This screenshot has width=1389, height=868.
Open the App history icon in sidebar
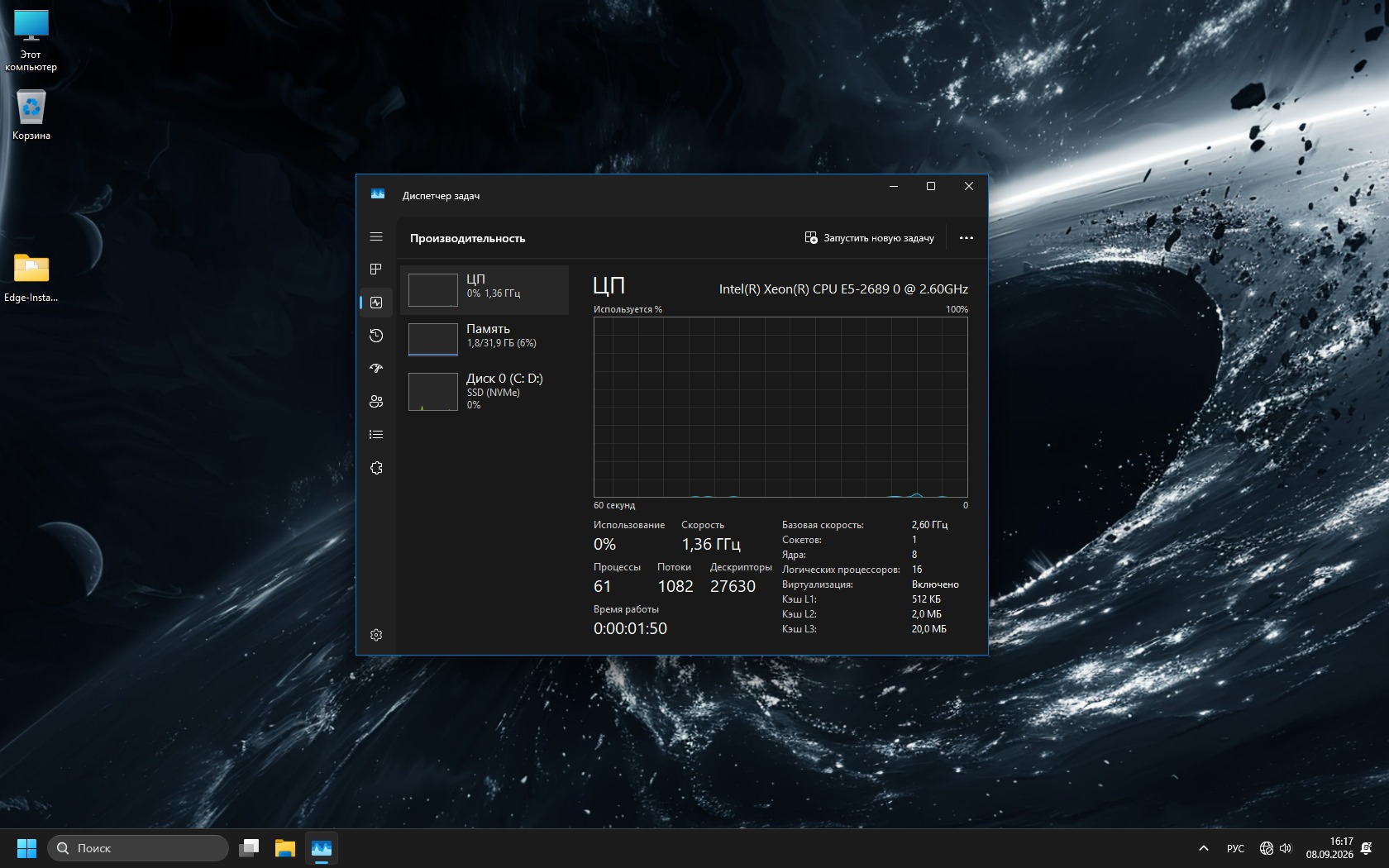pos(376,336)
